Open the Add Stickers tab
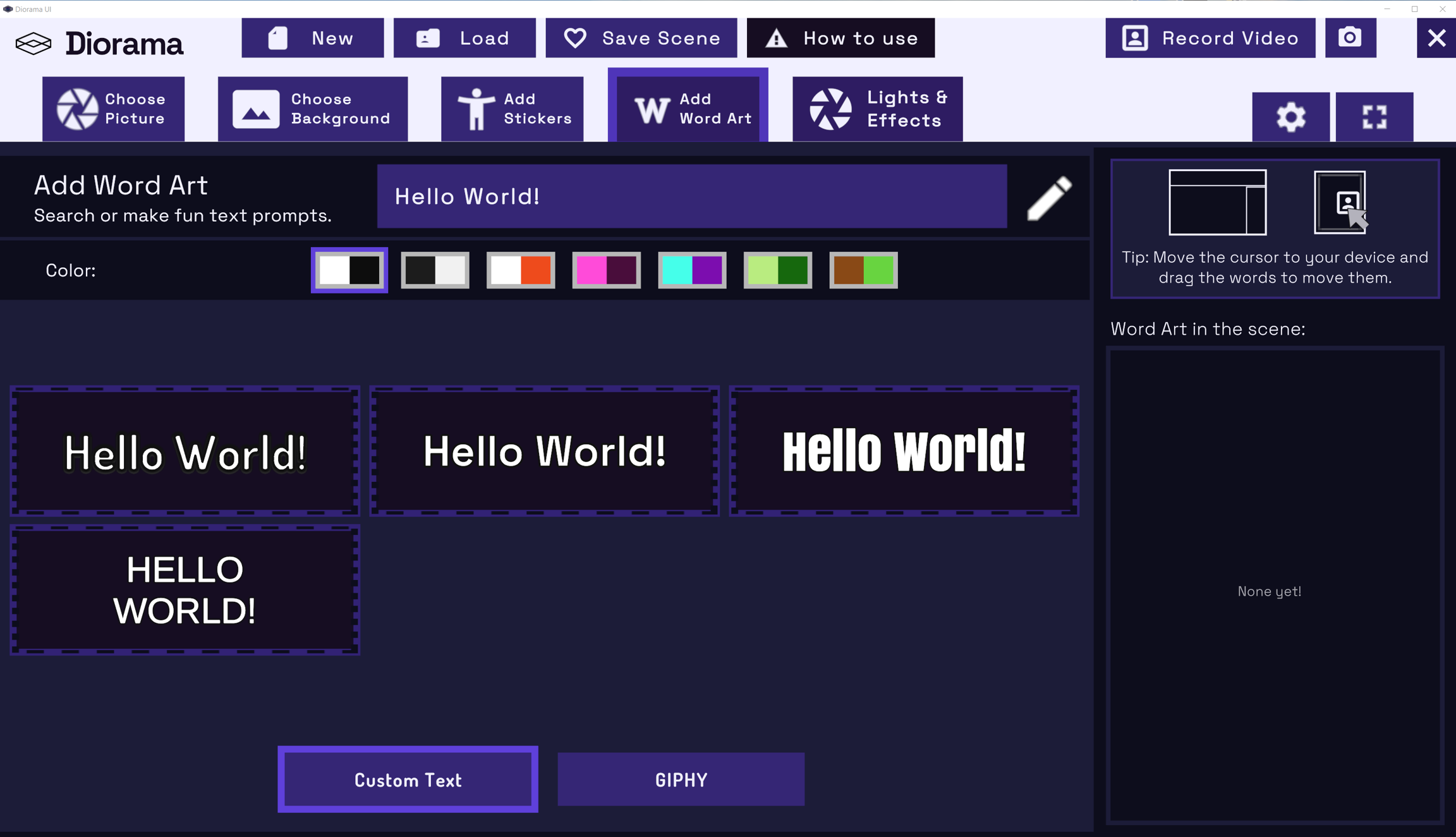 point(513,109)
